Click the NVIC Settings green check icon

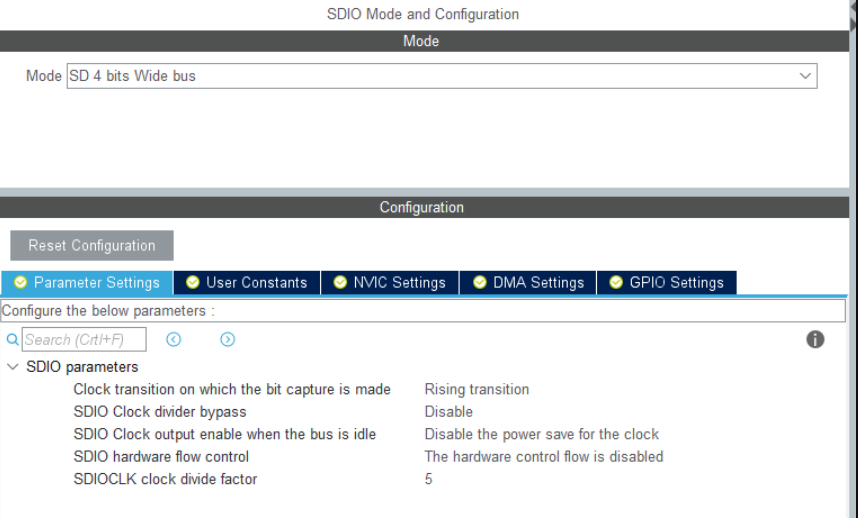coord(340,283)
